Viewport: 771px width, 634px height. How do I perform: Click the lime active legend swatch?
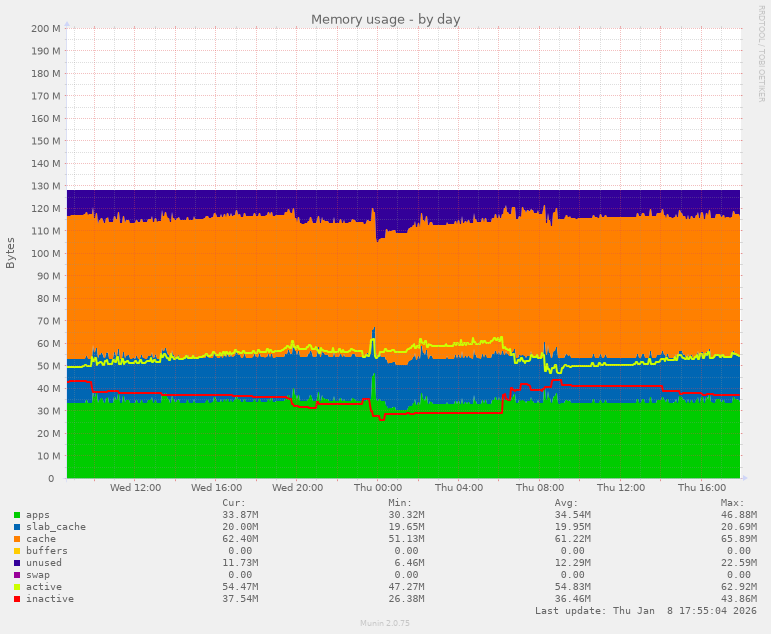[17, 587]
